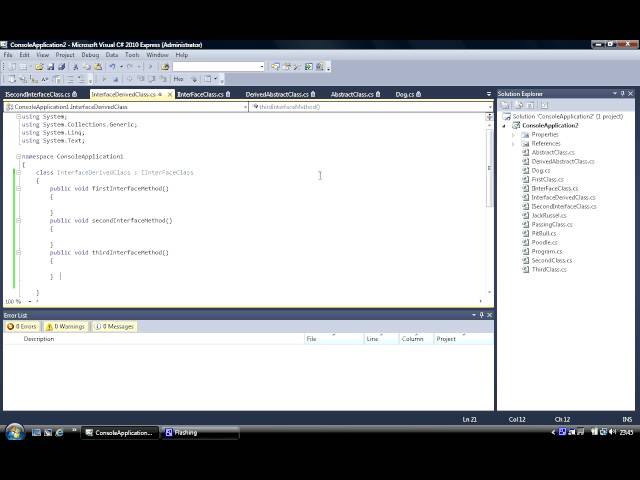
Task: Open the class navigation dropdown
Action: (245, 107)
